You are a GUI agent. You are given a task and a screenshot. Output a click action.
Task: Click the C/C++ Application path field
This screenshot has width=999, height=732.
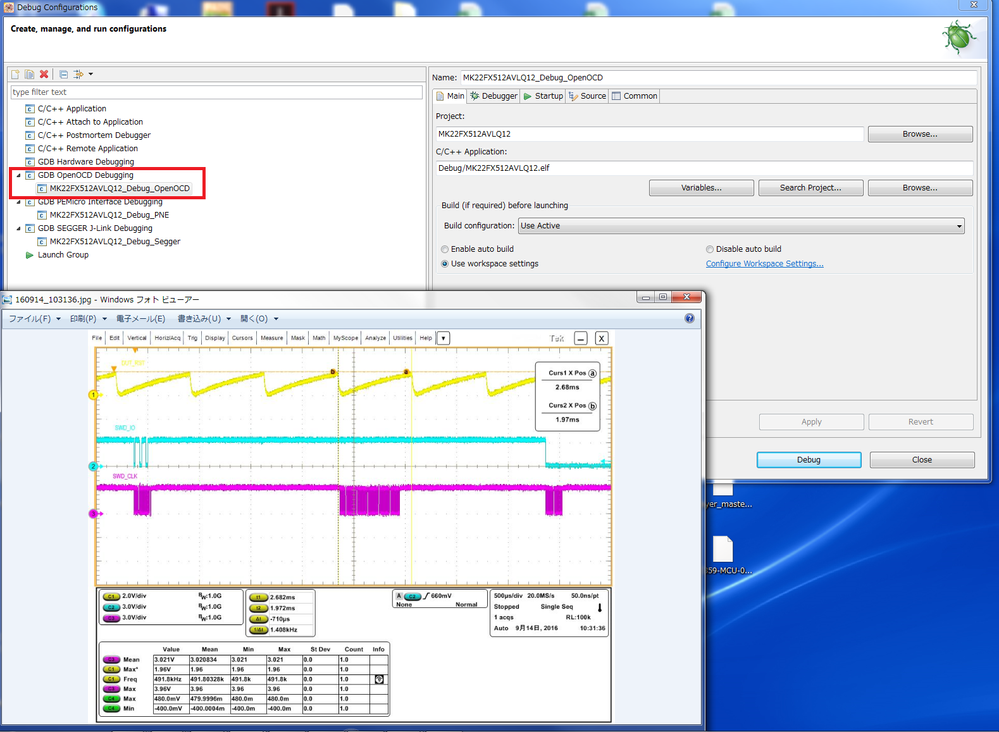tap(704, 168)
